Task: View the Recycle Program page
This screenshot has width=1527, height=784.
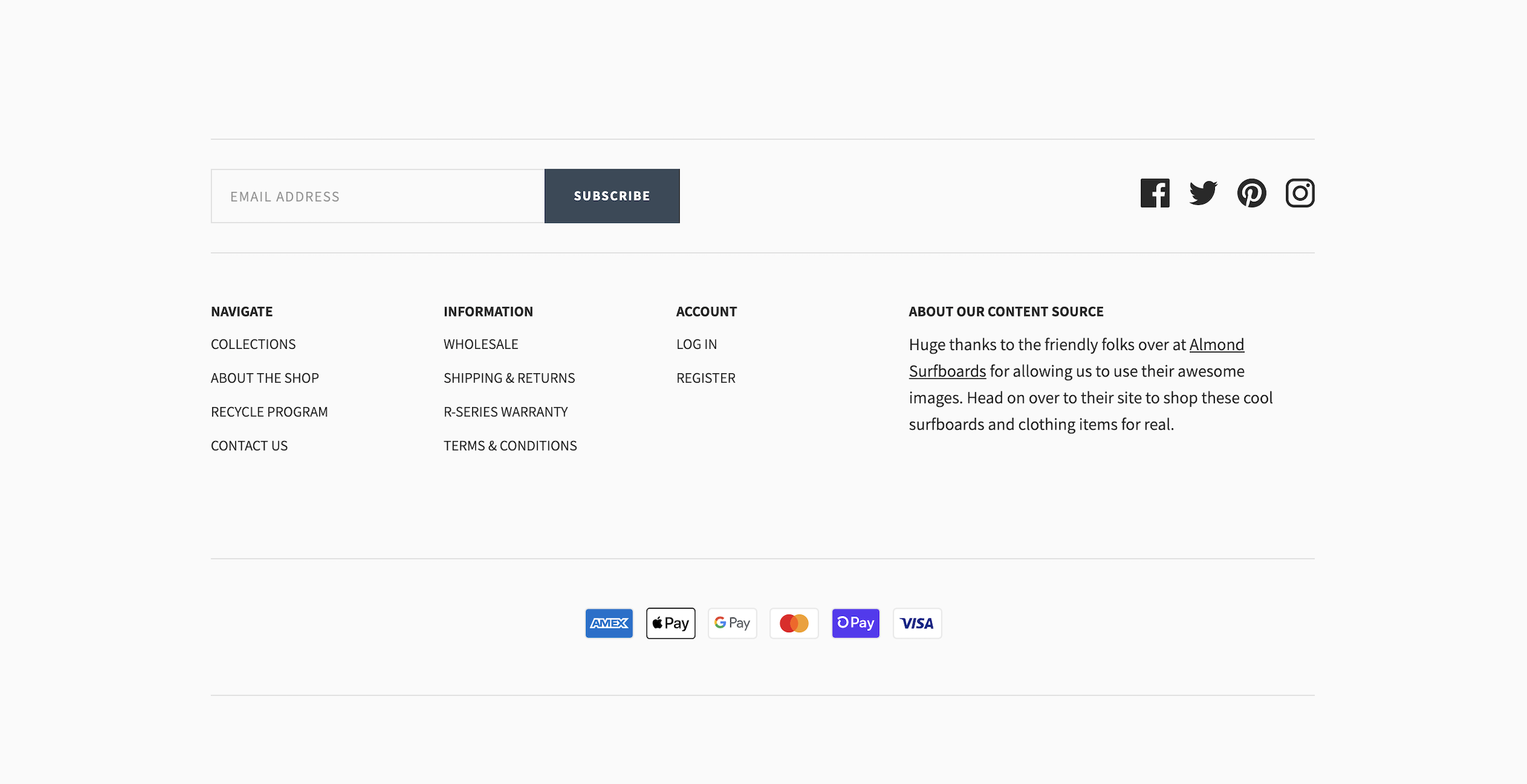Action: tap(270, 411)
